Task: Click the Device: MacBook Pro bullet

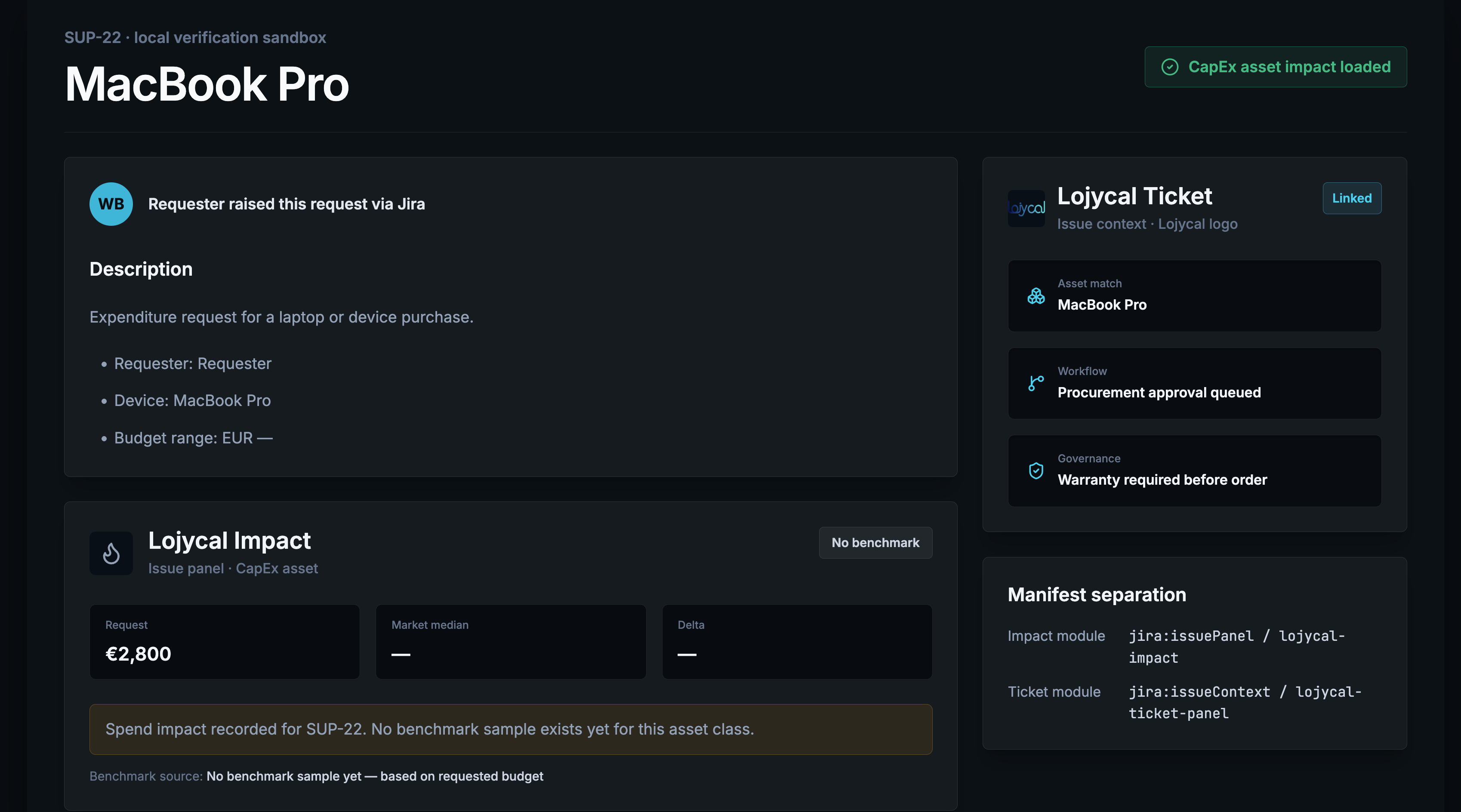Action: [192, 400]
